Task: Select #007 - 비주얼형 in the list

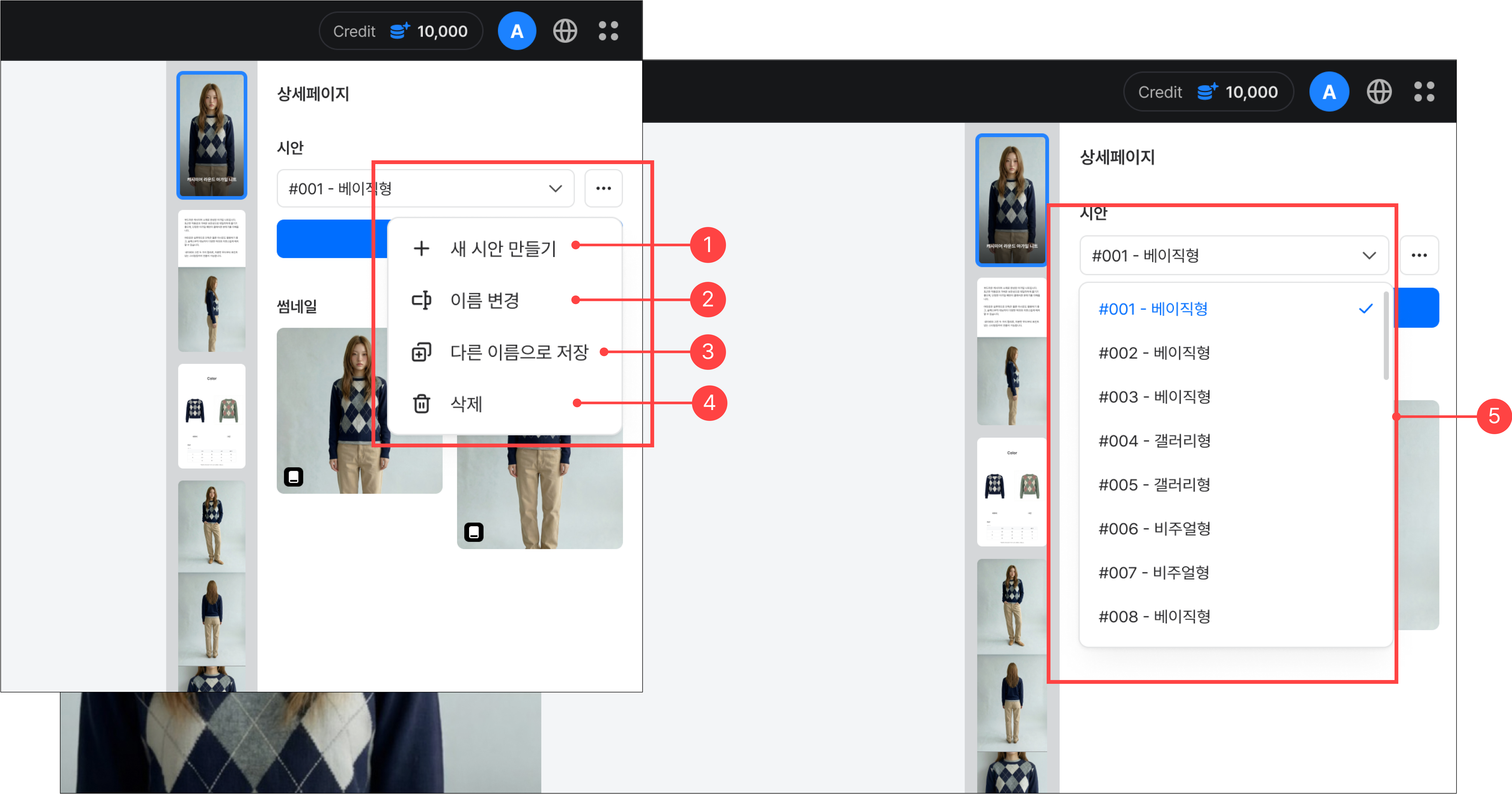Action: pyautogui.click(x=1233, y=573)
